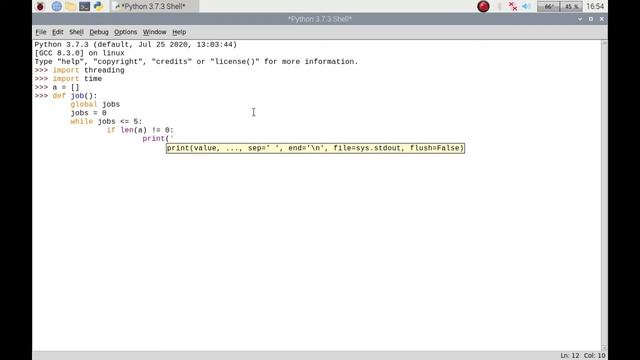Viewport: 640px width, 360px height.
Task: Open the Edit menu
Action: (x=58, y=32)
